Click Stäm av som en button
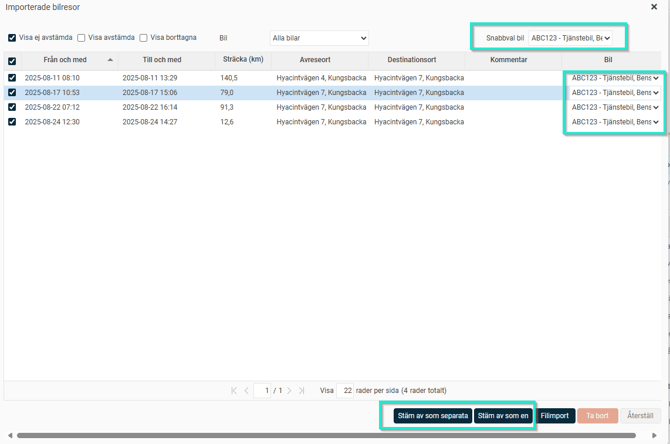Viewport: 670px width, 444px height. tap(503, 416)
